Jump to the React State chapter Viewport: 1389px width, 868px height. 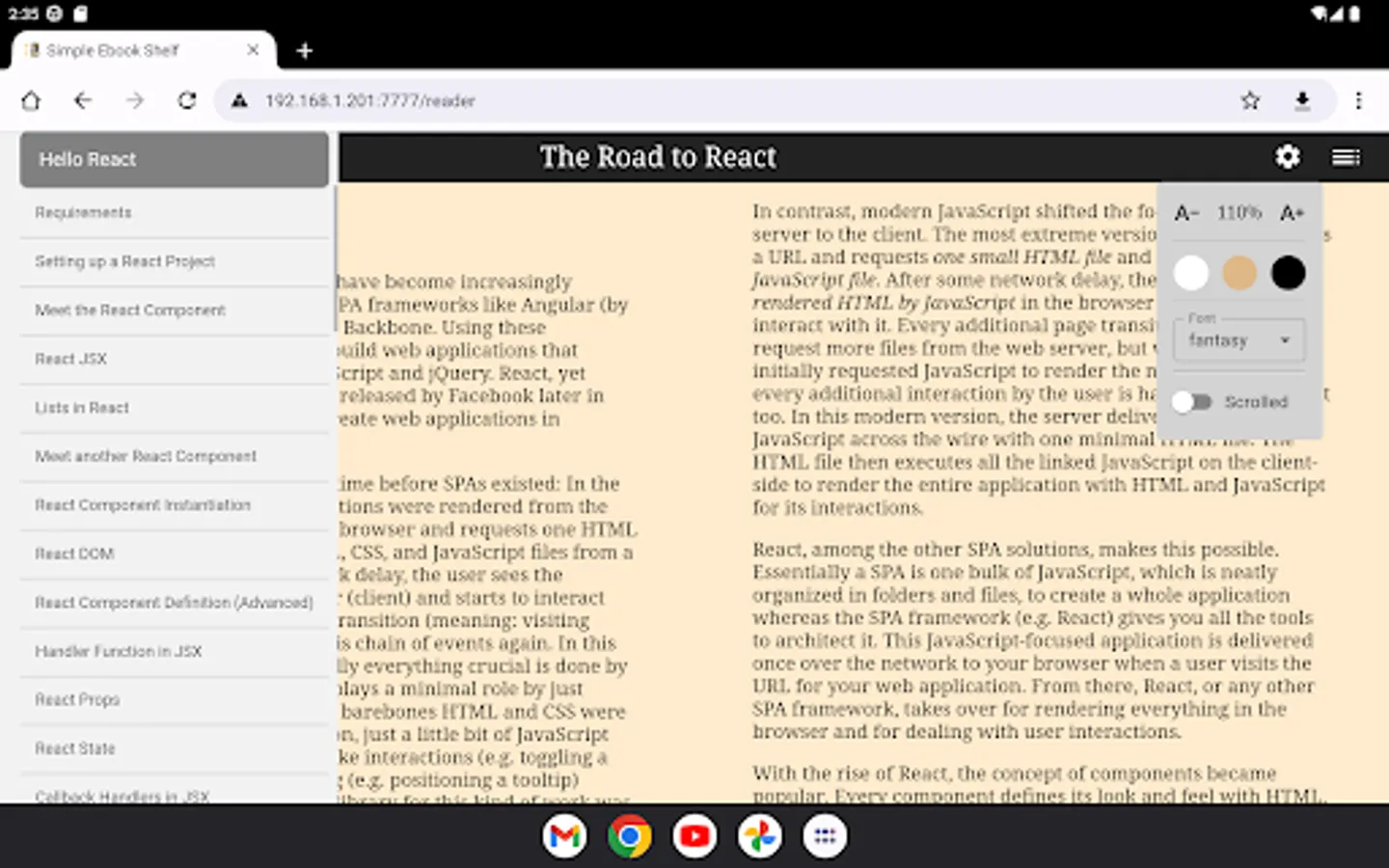point(175,748)
